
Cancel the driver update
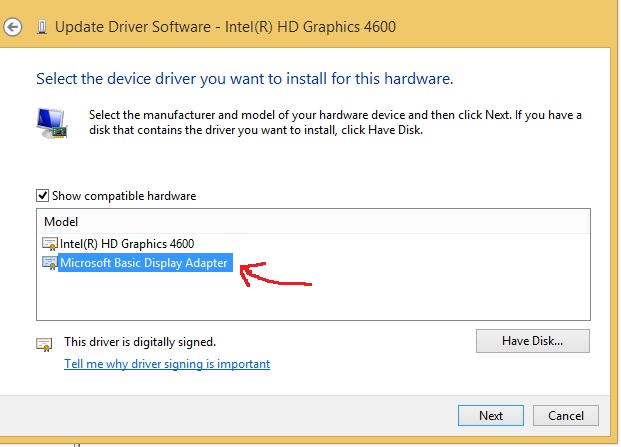click(566, 415)
